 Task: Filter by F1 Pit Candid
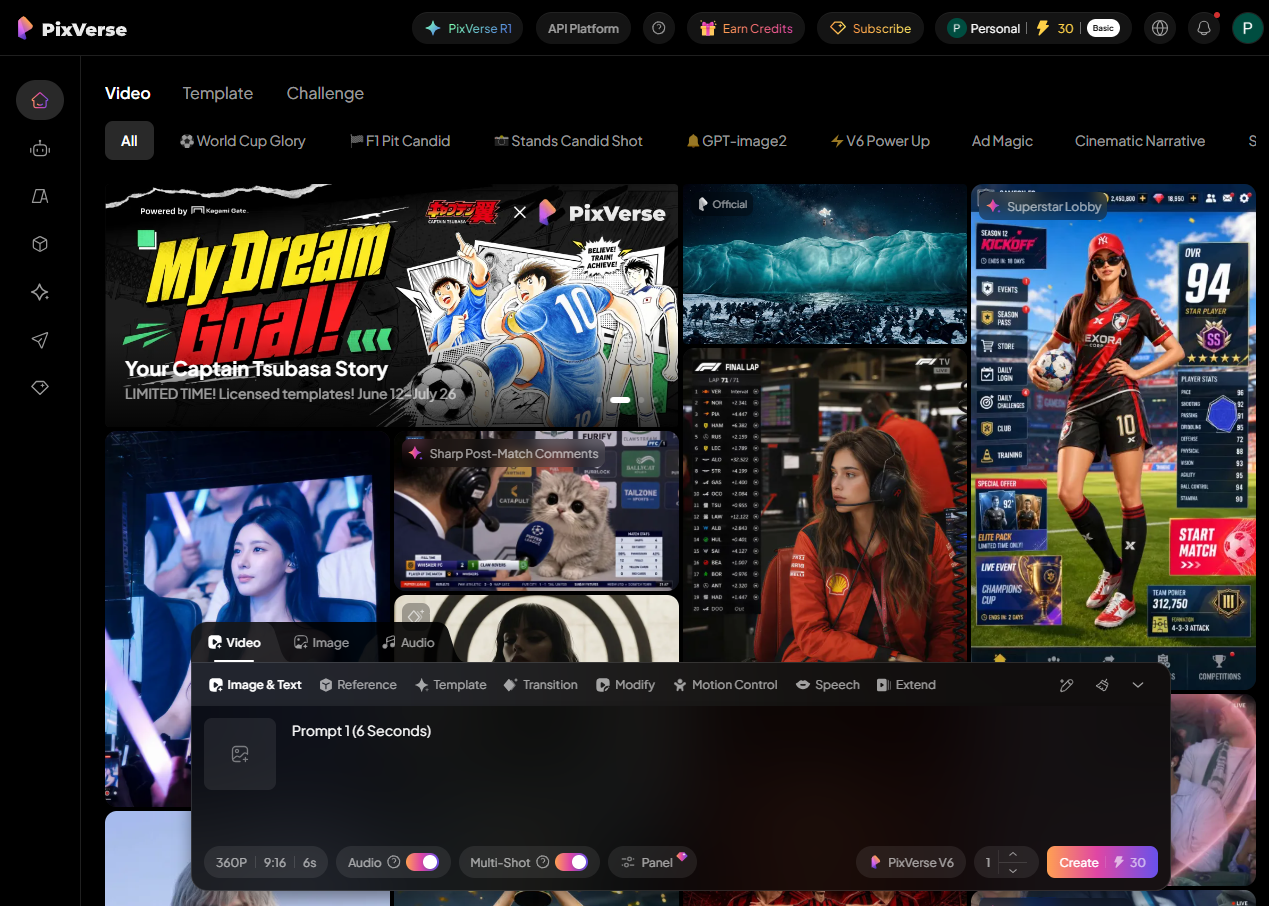[x=400, y=141]
